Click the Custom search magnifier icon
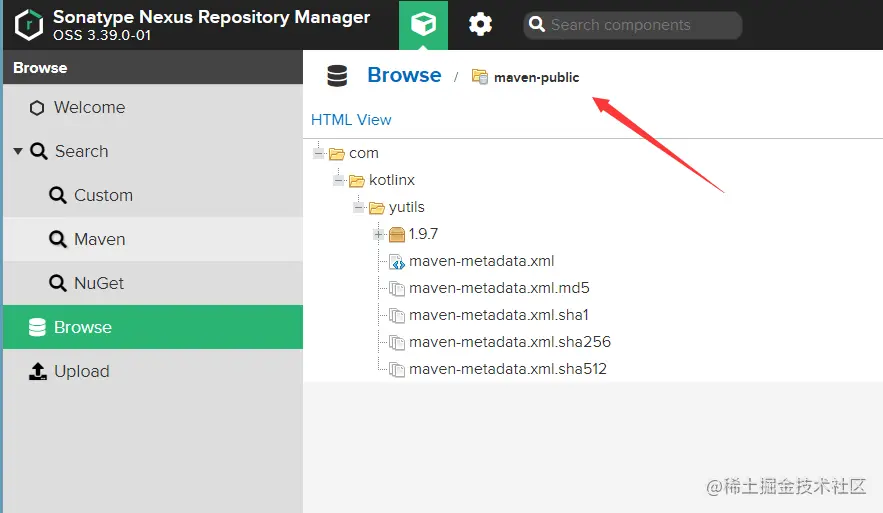Viewport: 883px width, 513px height. [57, 195]
